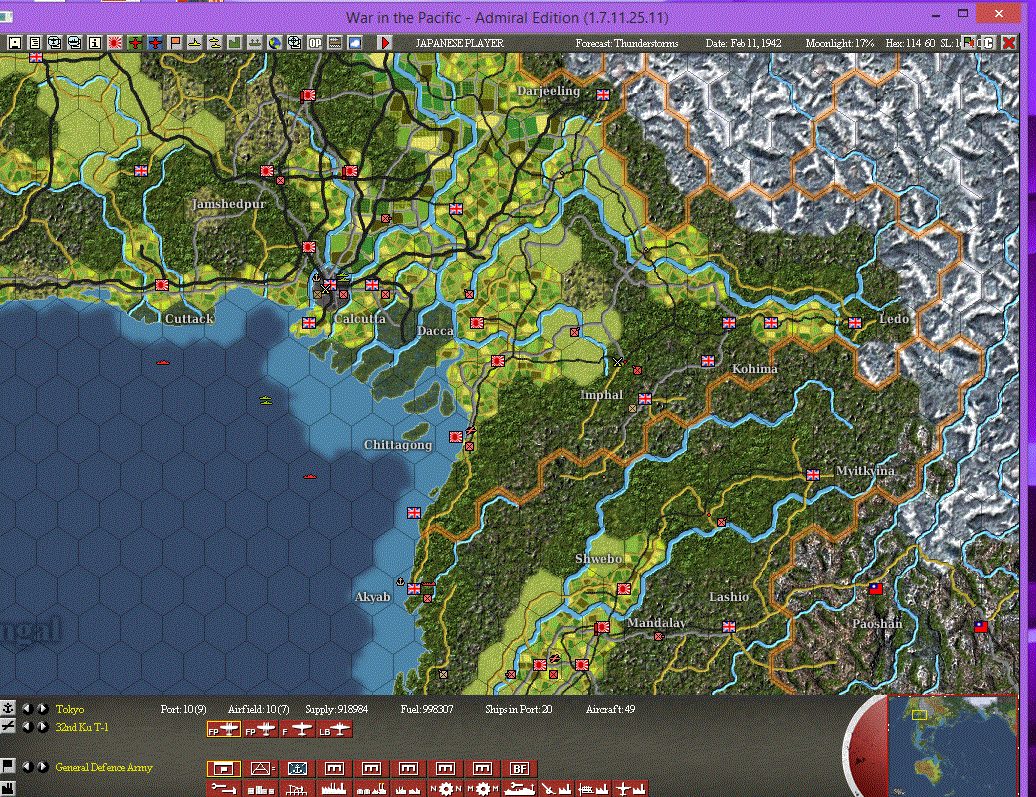This screenshot has height=797, width=1036.
Task: Go to next air unit after 32nd Ku T-1
Action: click(43, 727)
